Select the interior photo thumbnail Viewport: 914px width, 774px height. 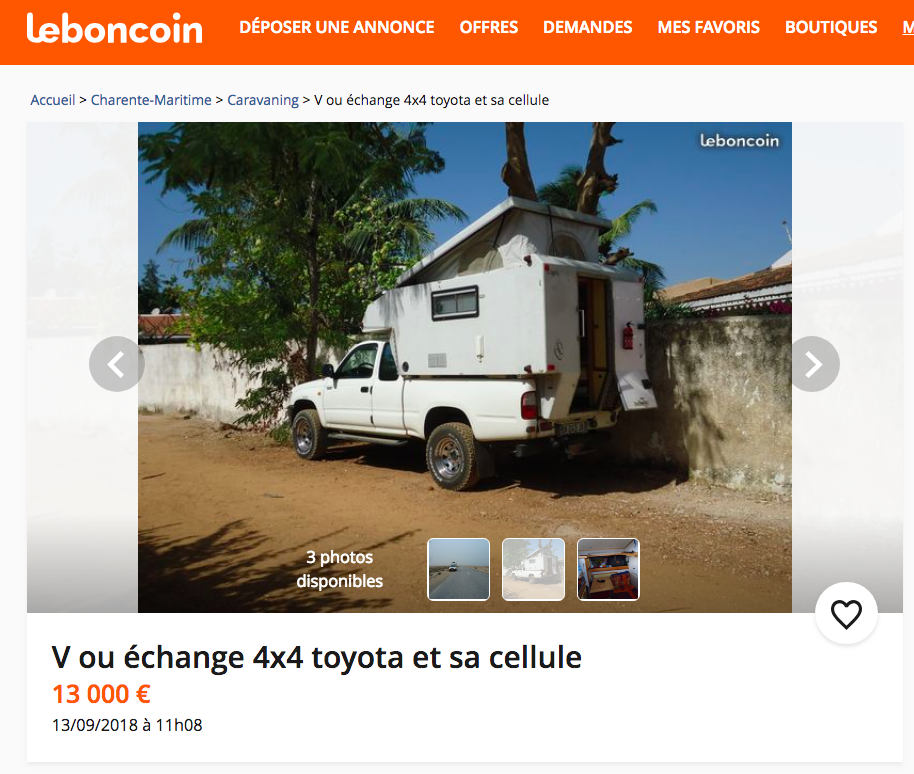608,569
